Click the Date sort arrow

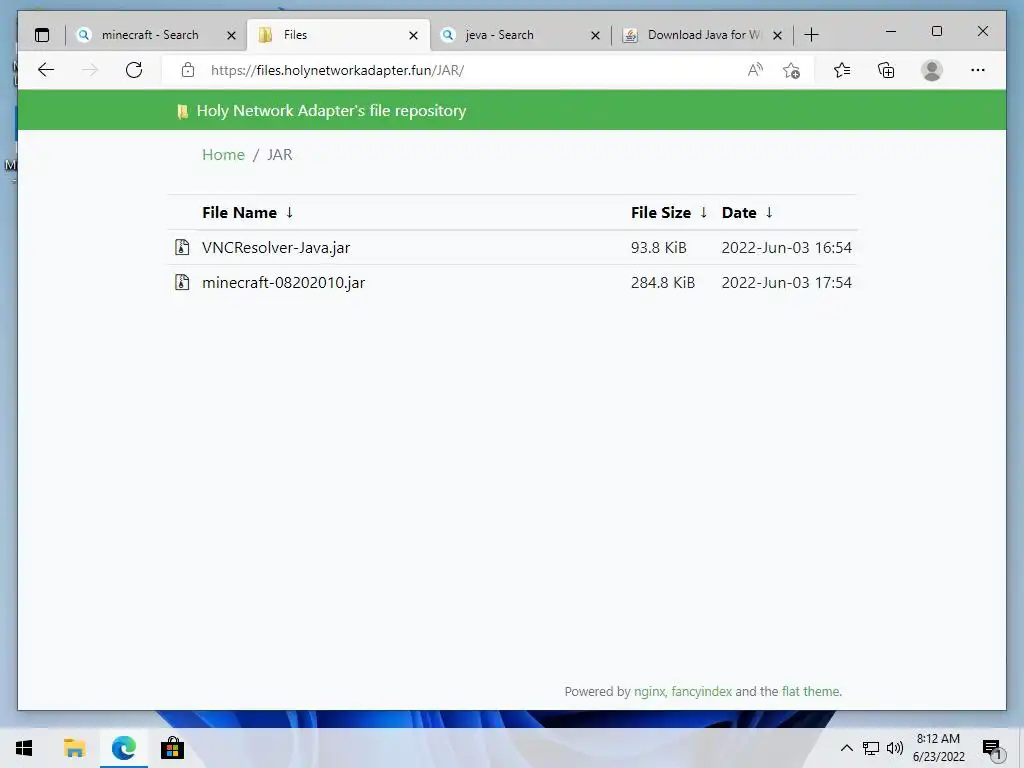coord(769,212)
